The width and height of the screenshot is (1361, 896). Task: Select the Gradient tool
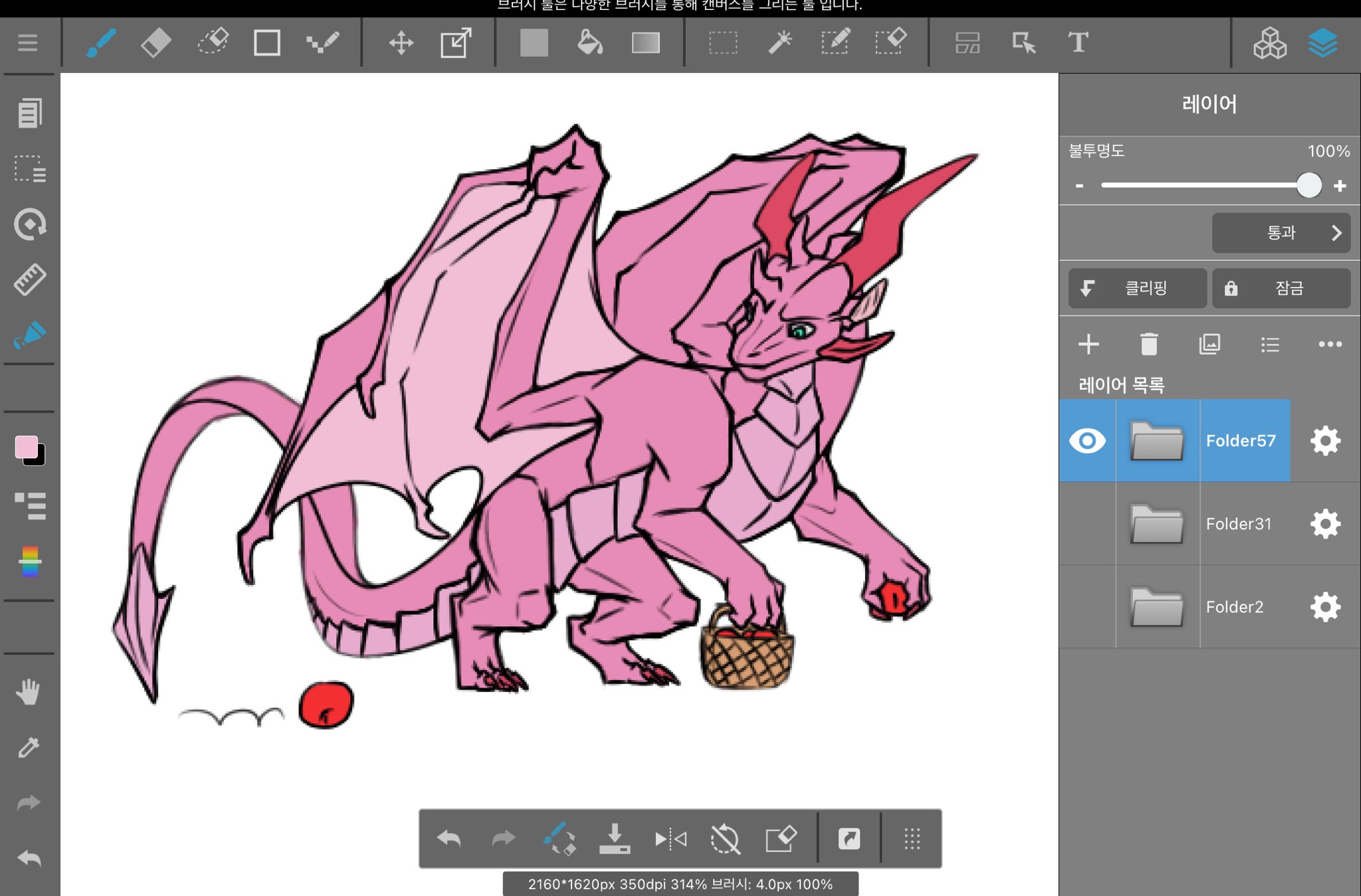click(645, 43)
